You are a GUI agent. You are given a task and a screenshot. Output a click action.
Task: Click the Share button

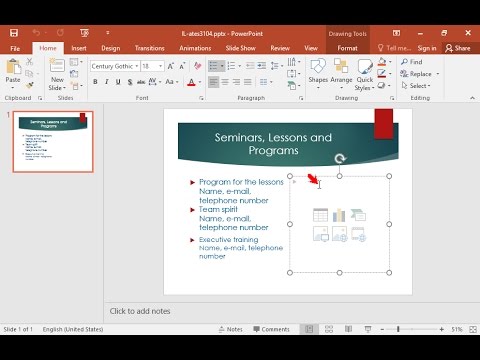[458, 48]
